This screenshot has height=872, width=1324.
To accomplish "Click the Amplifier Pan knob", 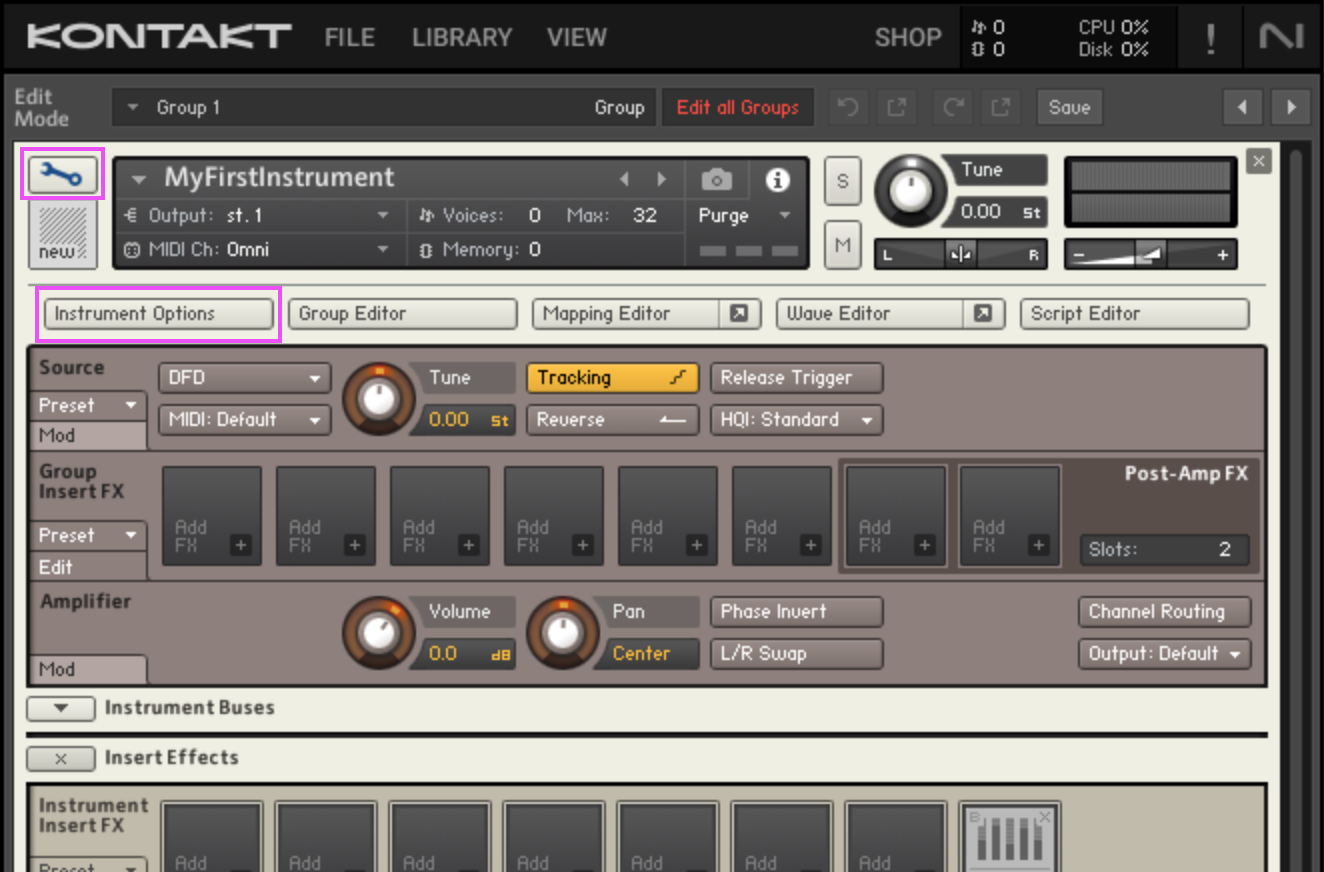I will pyautogui.click(x=562, y=633).
